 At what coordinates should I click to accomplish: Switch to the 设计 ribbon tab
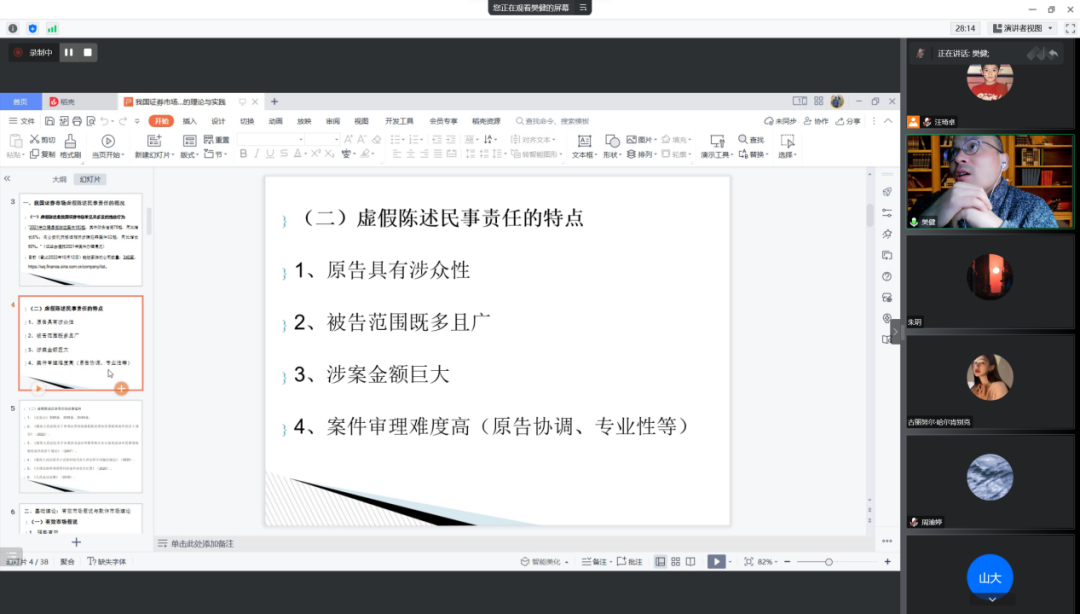tap(218, 121)
